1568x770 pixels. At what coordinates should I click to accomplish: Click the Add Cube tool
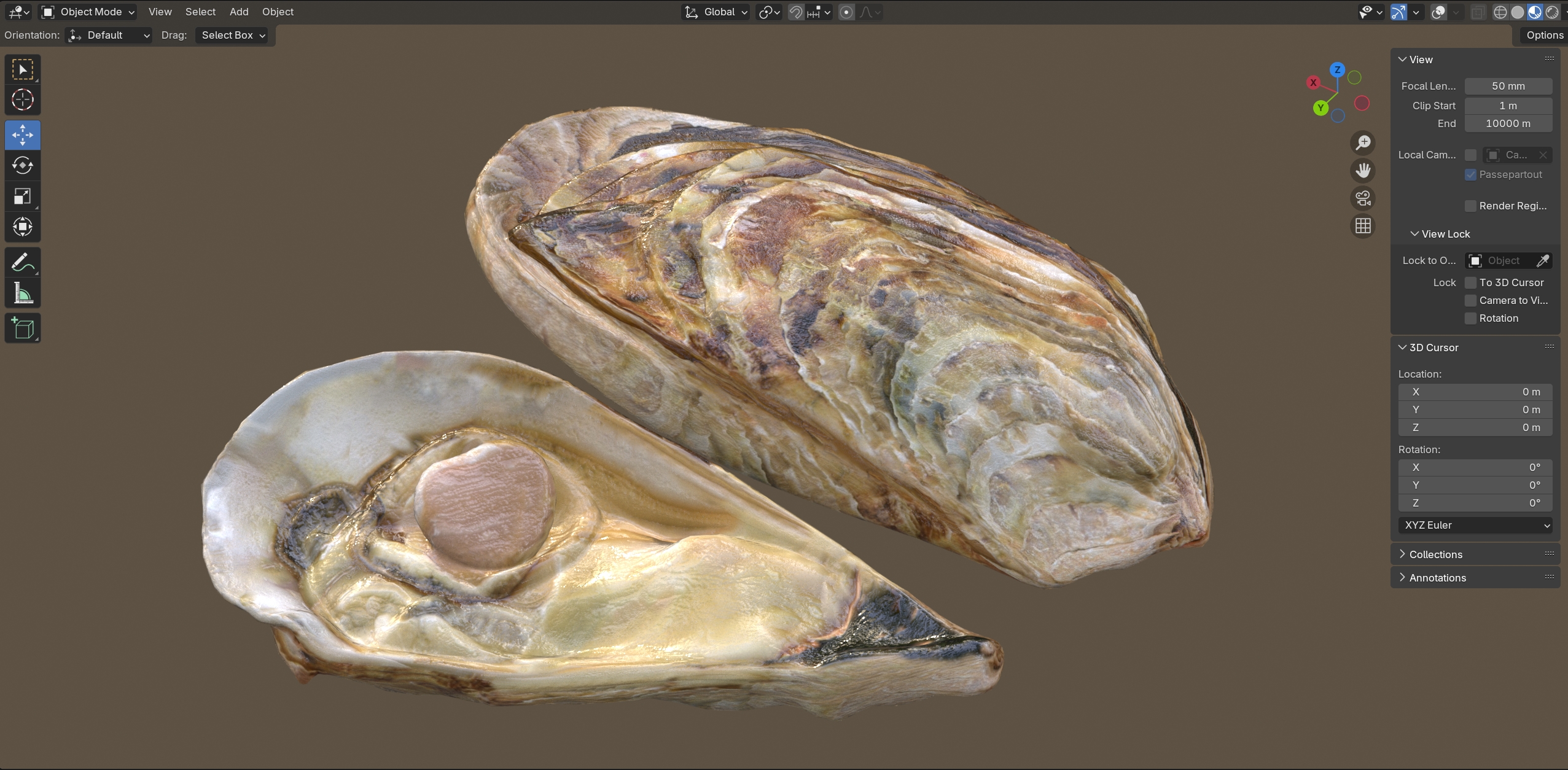pos(23,329)
